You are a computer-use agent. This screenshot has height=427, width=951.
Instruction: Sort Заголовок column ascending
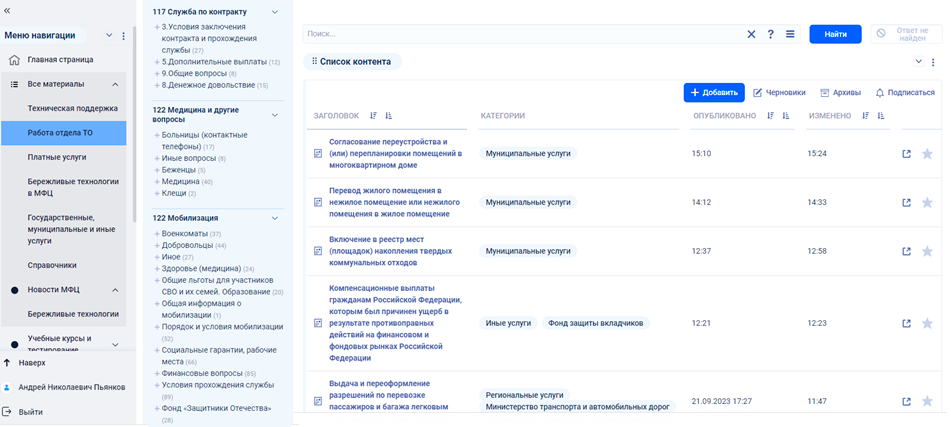(x=389, y=115)
